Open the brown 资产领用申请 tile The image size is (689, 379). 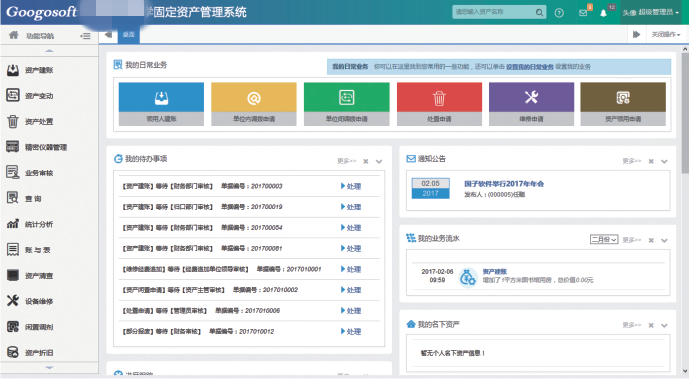pos(623,104)
